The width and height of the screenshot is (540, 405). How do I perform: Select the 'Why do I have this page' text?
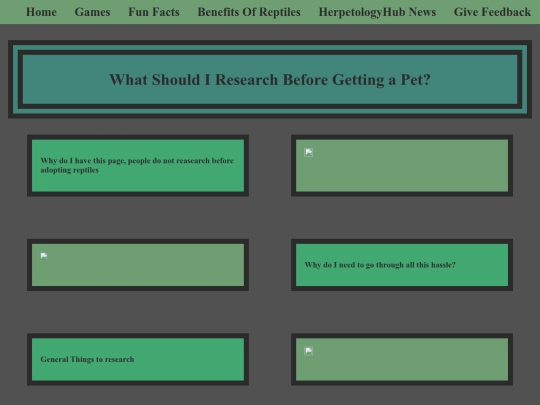(x=137, y=165)
